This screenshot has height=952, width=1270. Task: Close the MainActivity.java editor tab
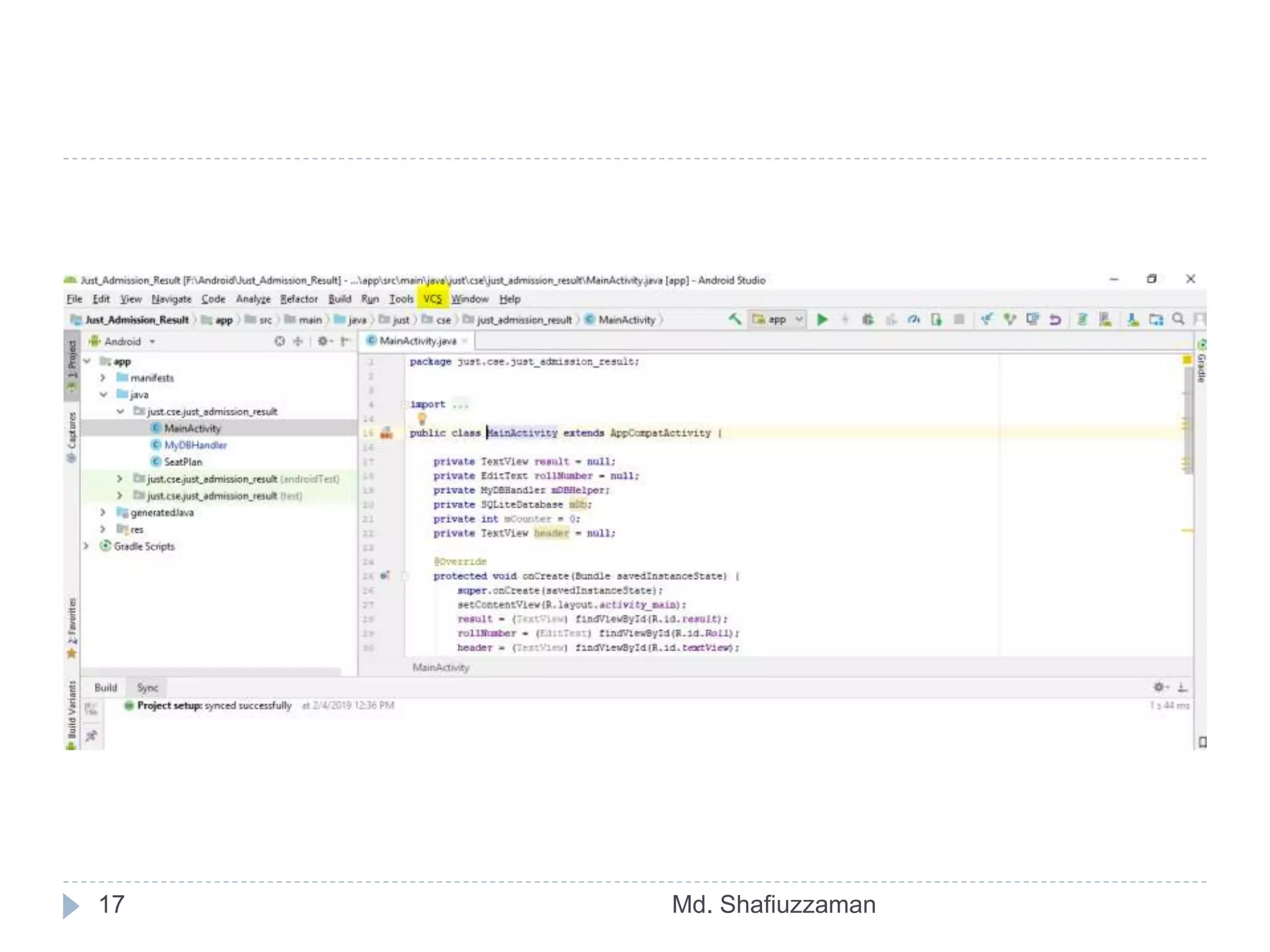(x=464, y=341)
